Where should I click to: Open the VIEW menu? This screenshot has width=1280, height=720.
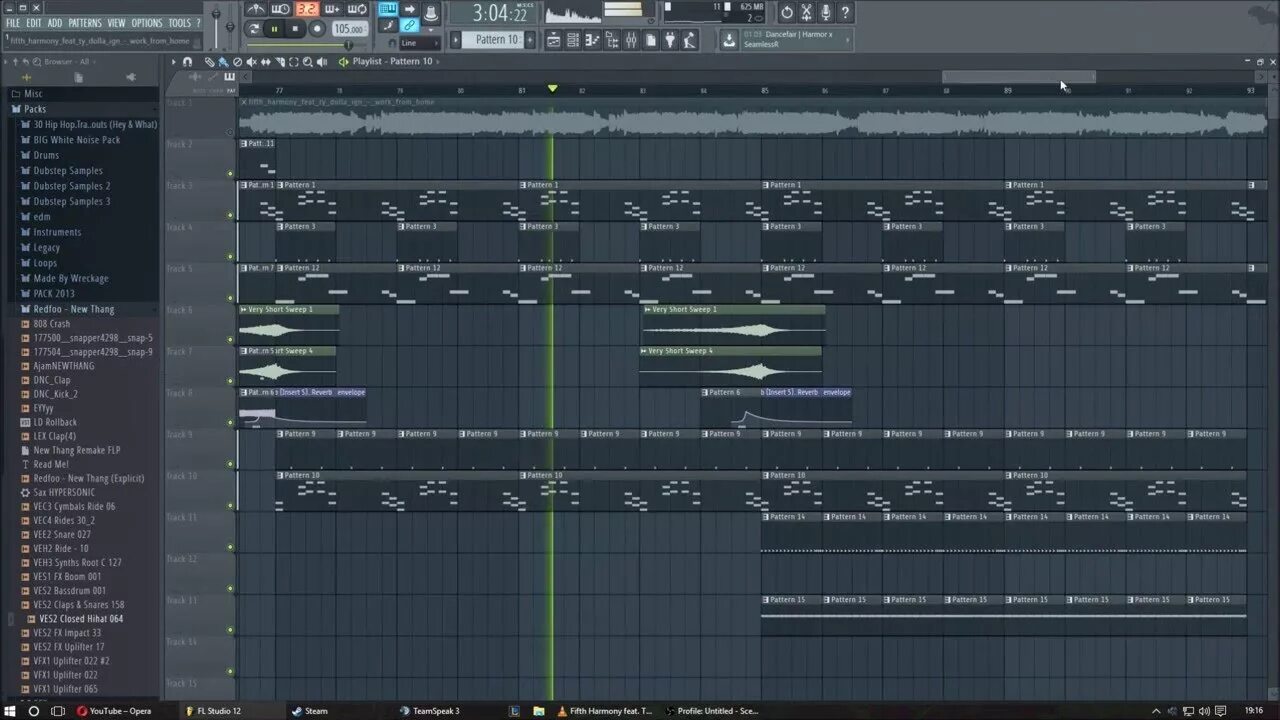pyautogui.click(x=117, y=23)
